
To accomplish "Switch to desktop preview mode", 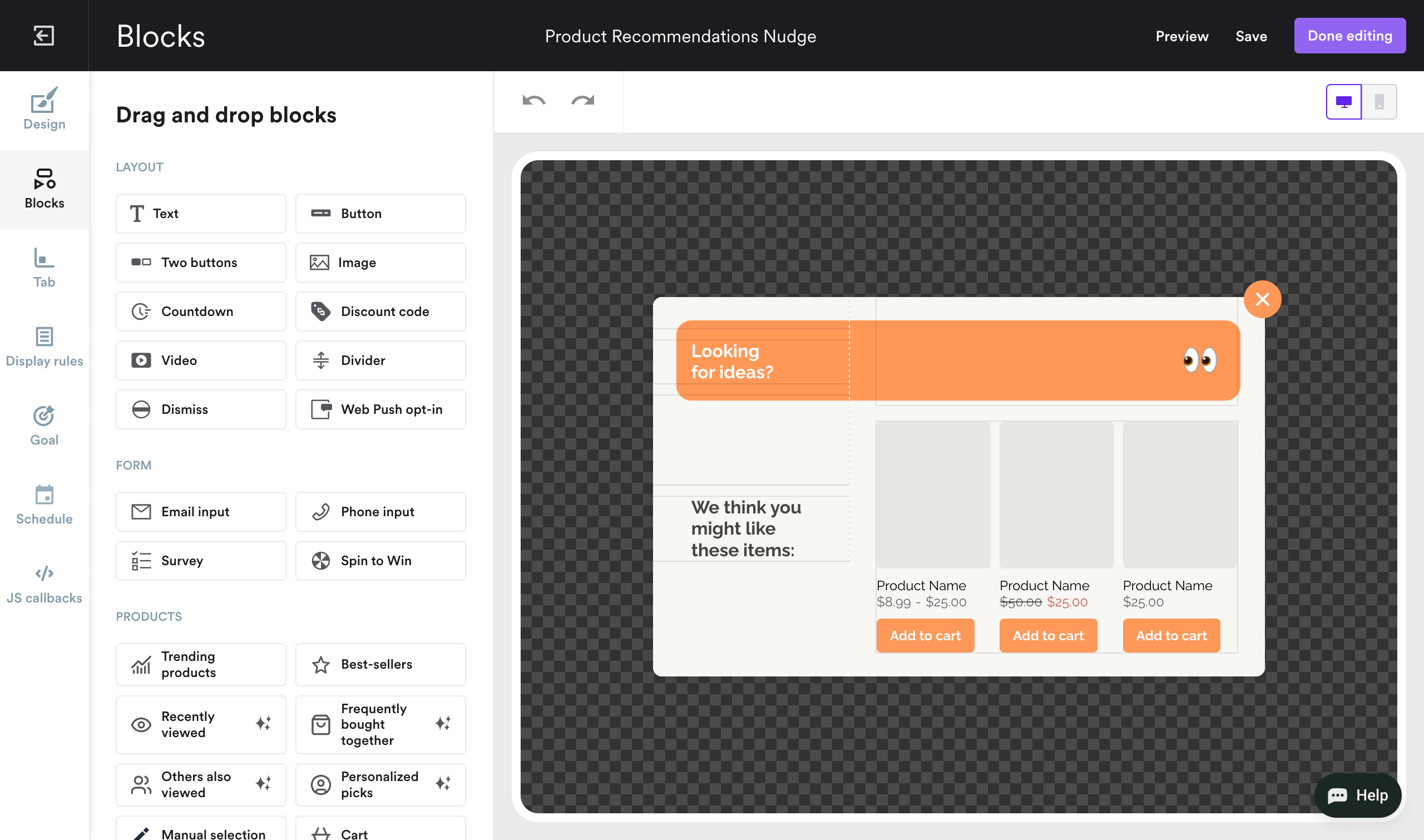I will (x=1343, y=102).
